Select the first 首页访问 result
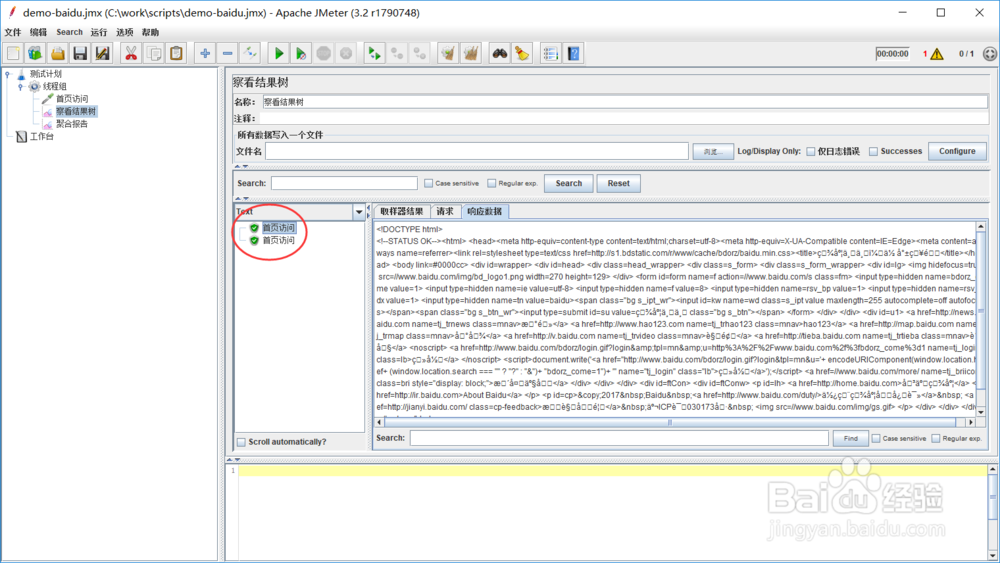 click(x=279, y=228)
